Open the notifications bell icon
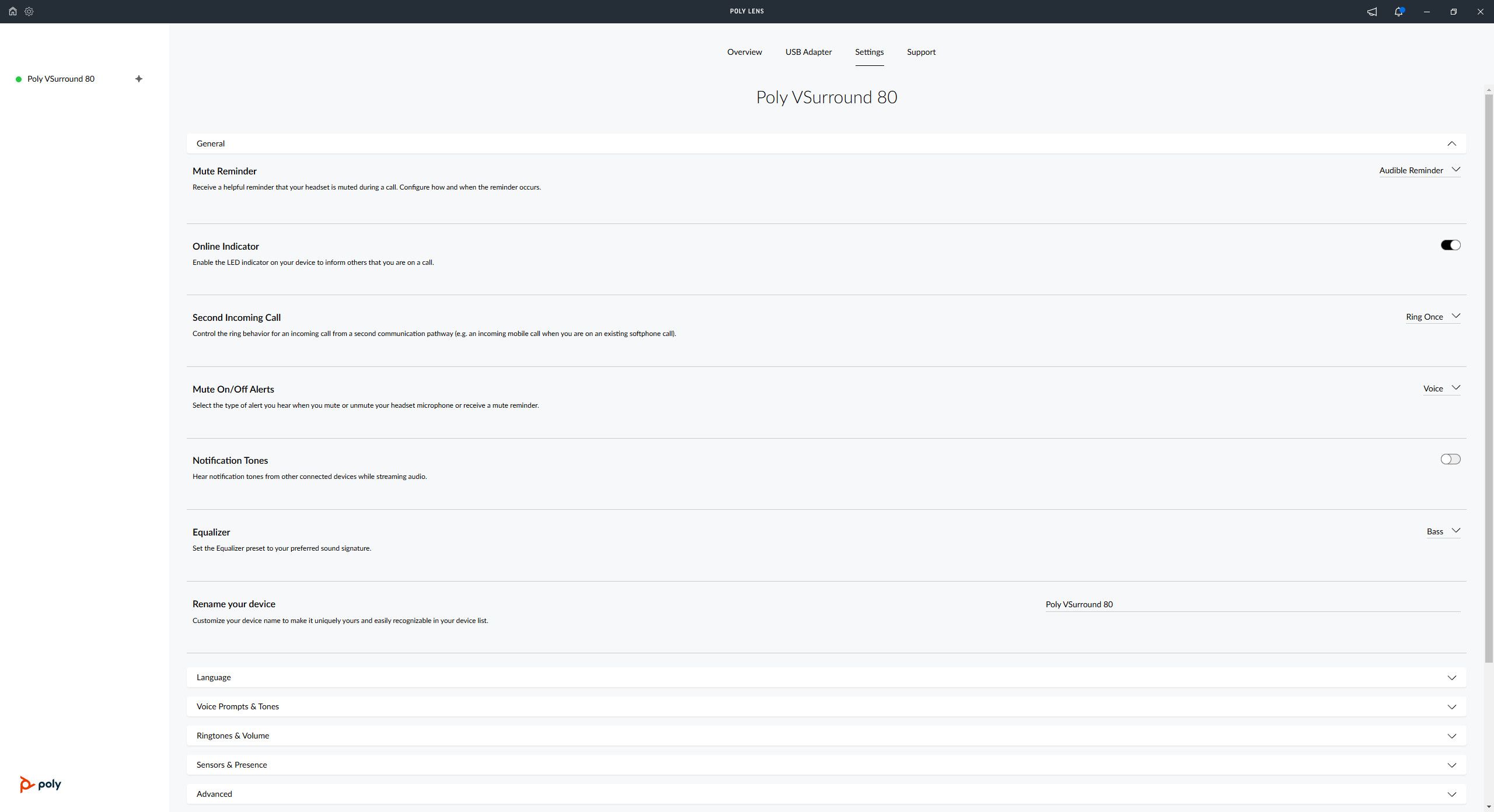Image resolution: width=1494 pixels, height=812 pixels. (1399, 12)
